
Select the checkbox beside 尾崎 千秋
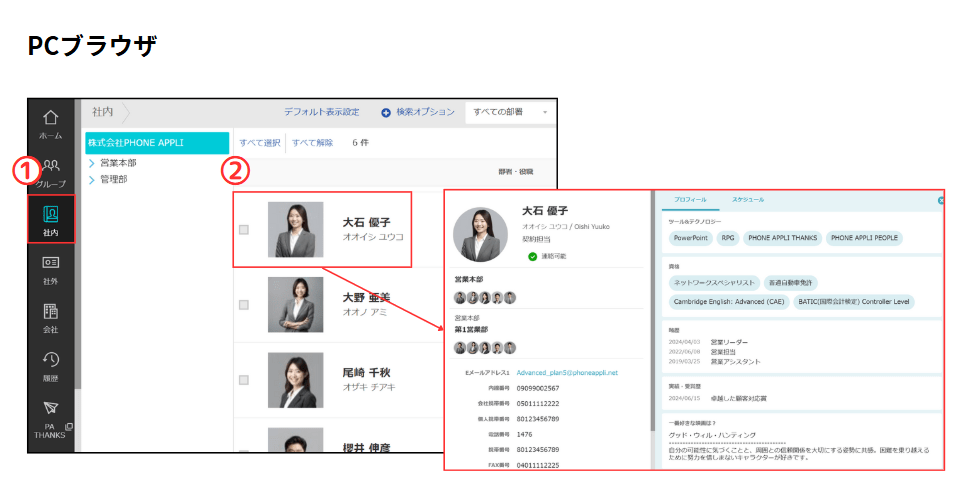(244, 380)
